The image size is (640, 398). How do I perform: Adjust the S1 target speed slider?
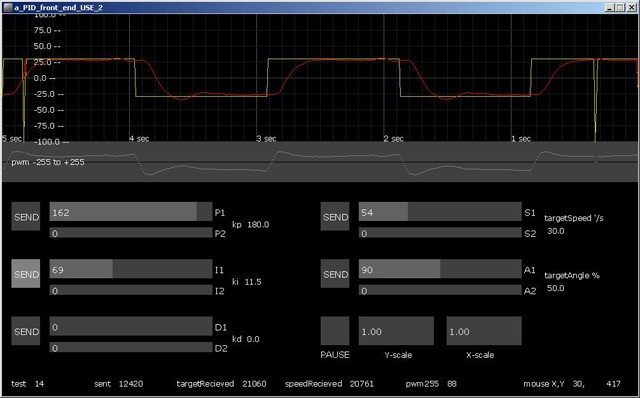(440, 212)
